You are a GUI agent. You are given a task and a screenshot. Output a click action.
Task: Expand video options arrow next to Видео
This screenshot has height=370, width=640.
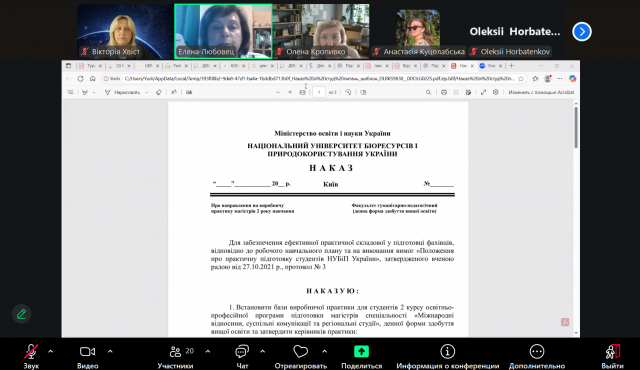[x=110, y=351]
